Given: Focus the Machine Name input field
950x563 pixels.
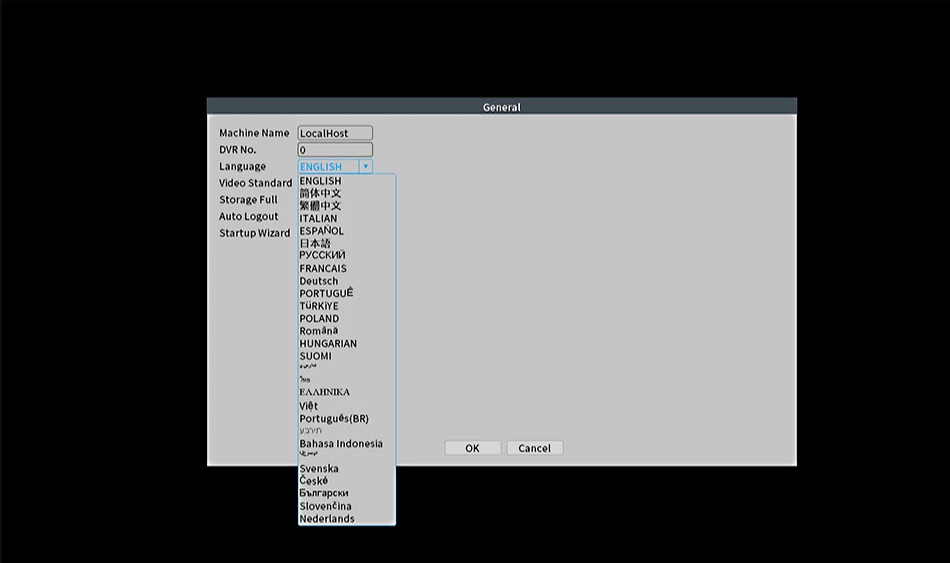Looking at the screenshot, I should click(335, 133).
